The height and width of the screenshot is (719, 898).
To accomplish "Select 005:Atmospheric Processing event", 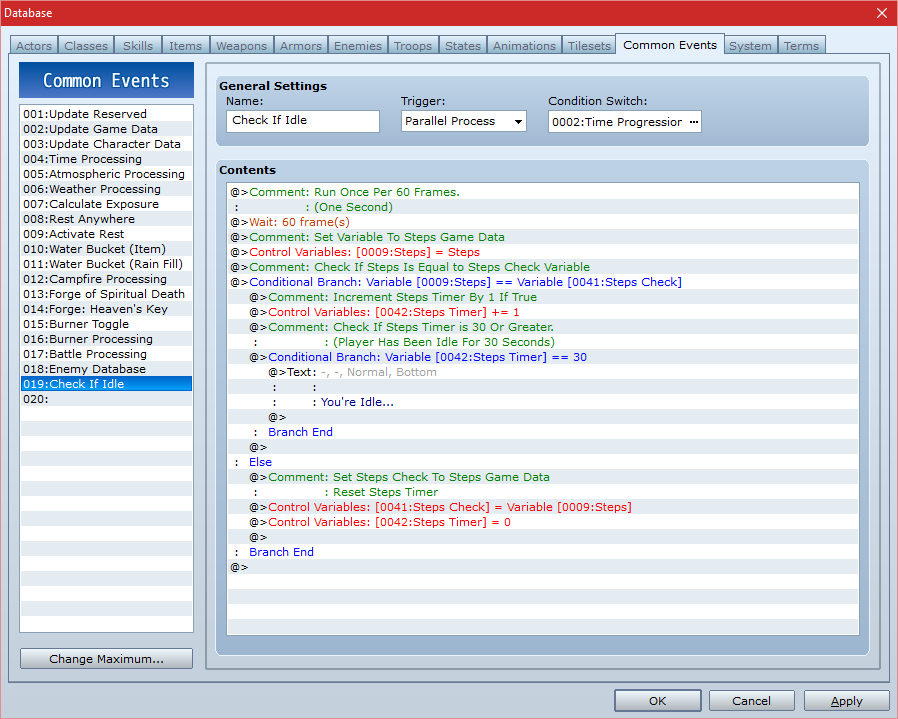I will click(x=106, y=174).
